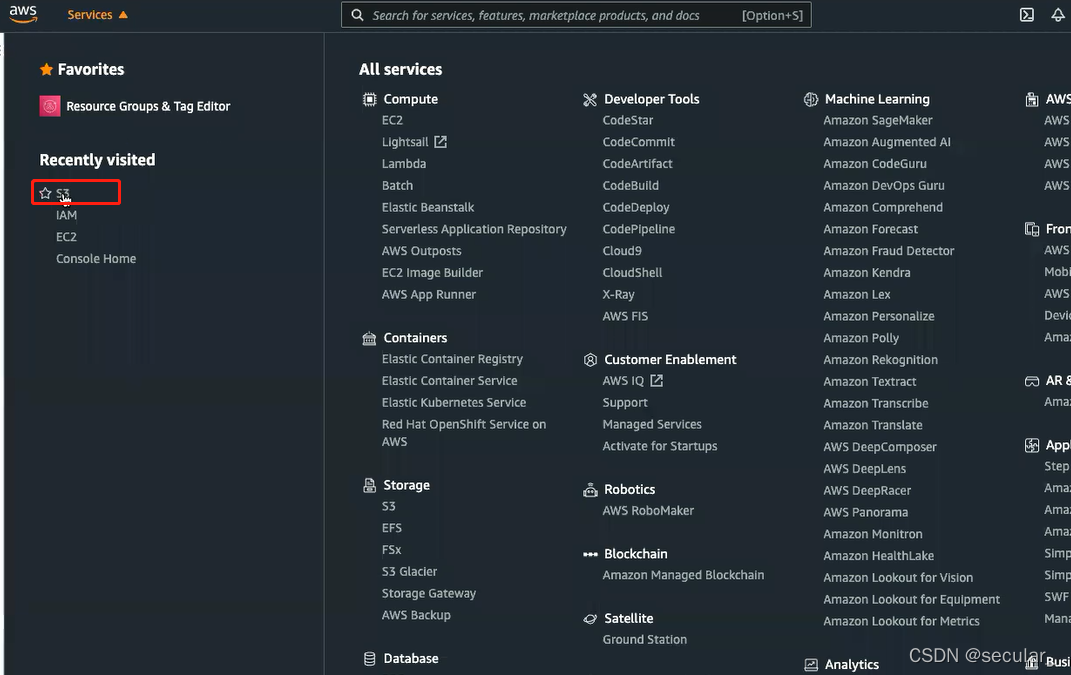Screen dimensions: 1071x675
Task: Open Ground Station
Action: pos(645,640)
